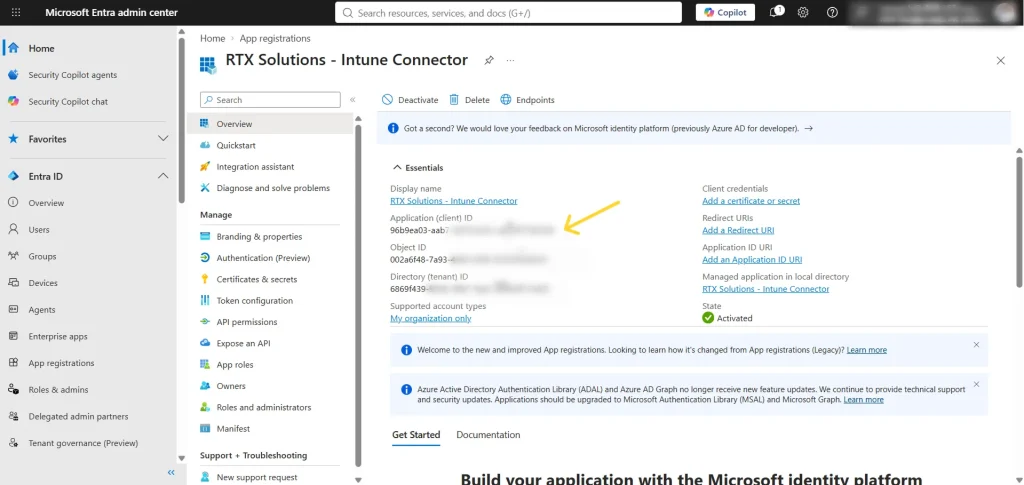The height and width of the screenshot is (485, 1024).
Task: Go to Home in the left navigation
Action: 41,48
